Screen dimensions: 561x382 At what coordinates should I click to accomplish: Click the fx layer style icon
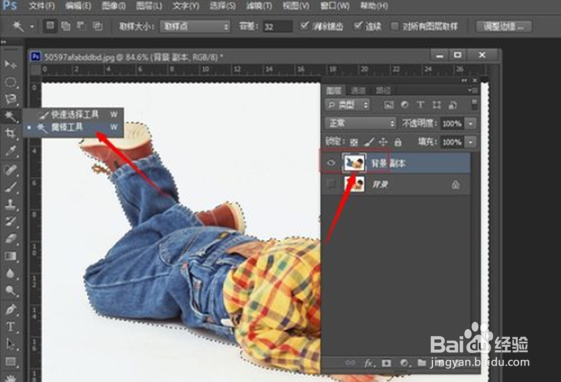click(x=369, y=363)
